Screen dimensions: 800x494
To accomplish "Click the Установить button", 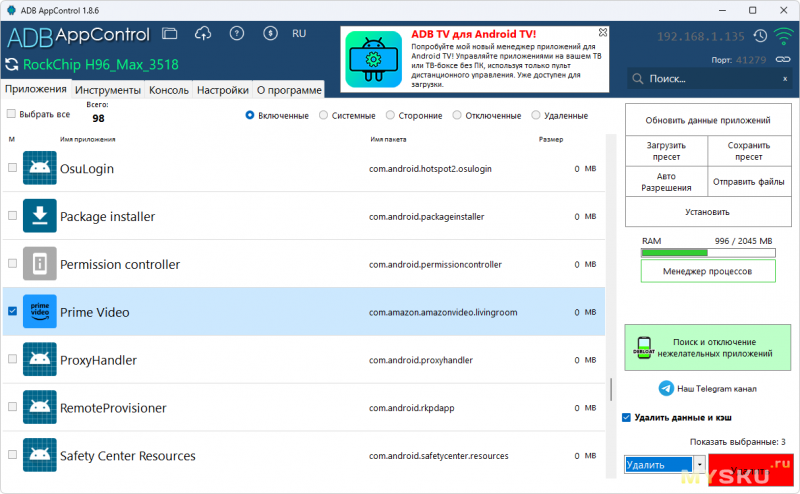I will [x=708, y=212].
